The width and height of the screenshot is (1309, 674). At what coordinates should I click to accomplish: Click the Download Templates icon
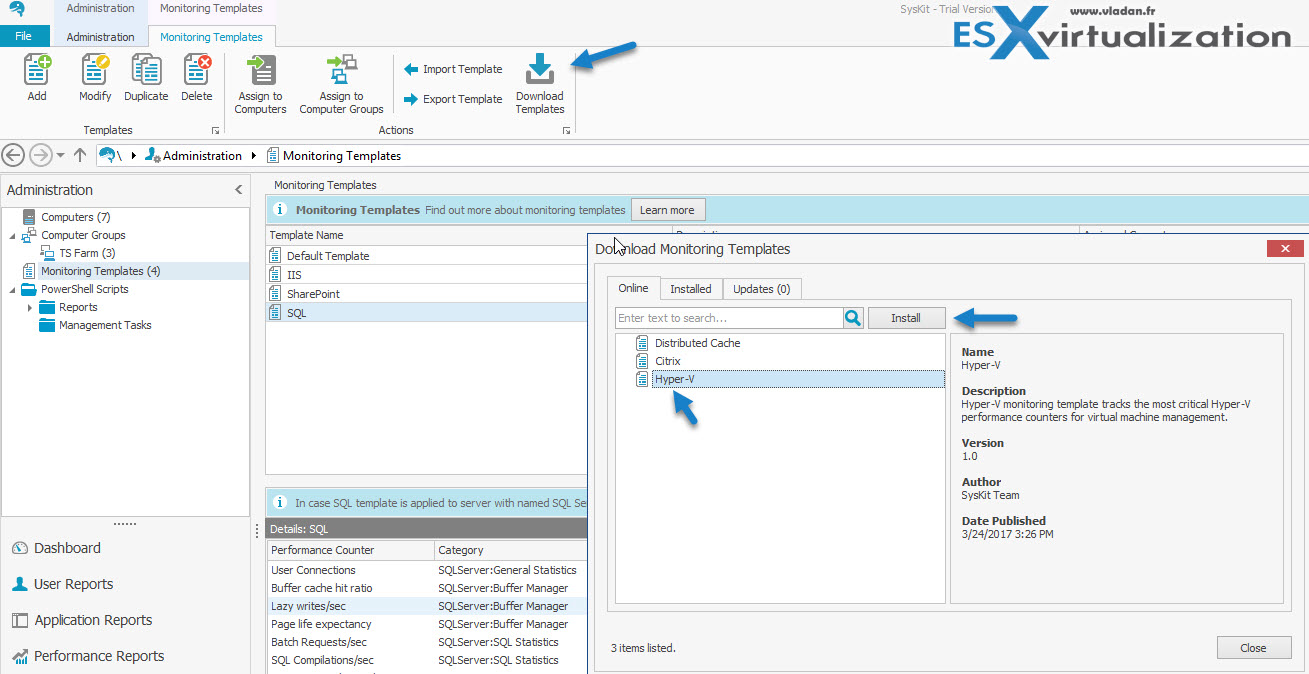tap(540, 70)
